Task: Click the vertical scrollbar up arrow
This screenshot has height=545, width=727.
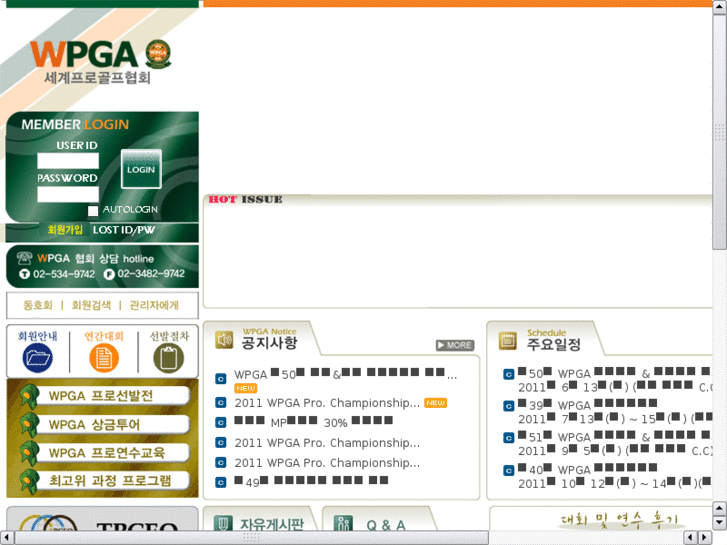Action: 720,7
